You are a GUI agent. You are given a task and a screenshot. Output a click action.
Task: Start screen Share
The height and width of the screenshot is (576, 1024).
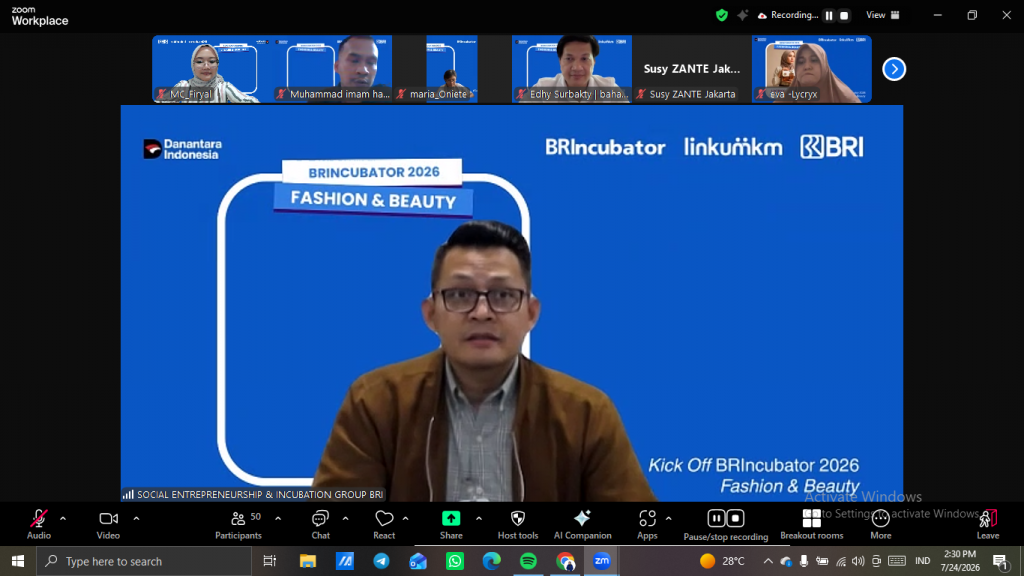(x=451, y=524)
